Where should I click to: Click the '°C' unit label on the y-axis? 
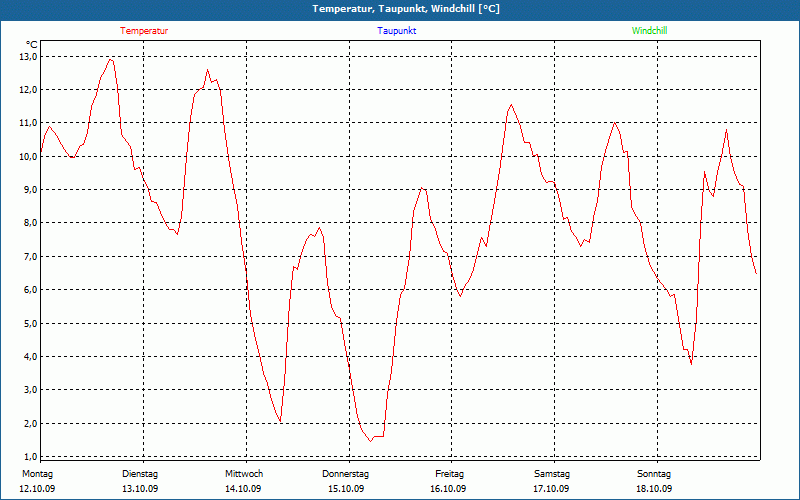click(32, 45)
